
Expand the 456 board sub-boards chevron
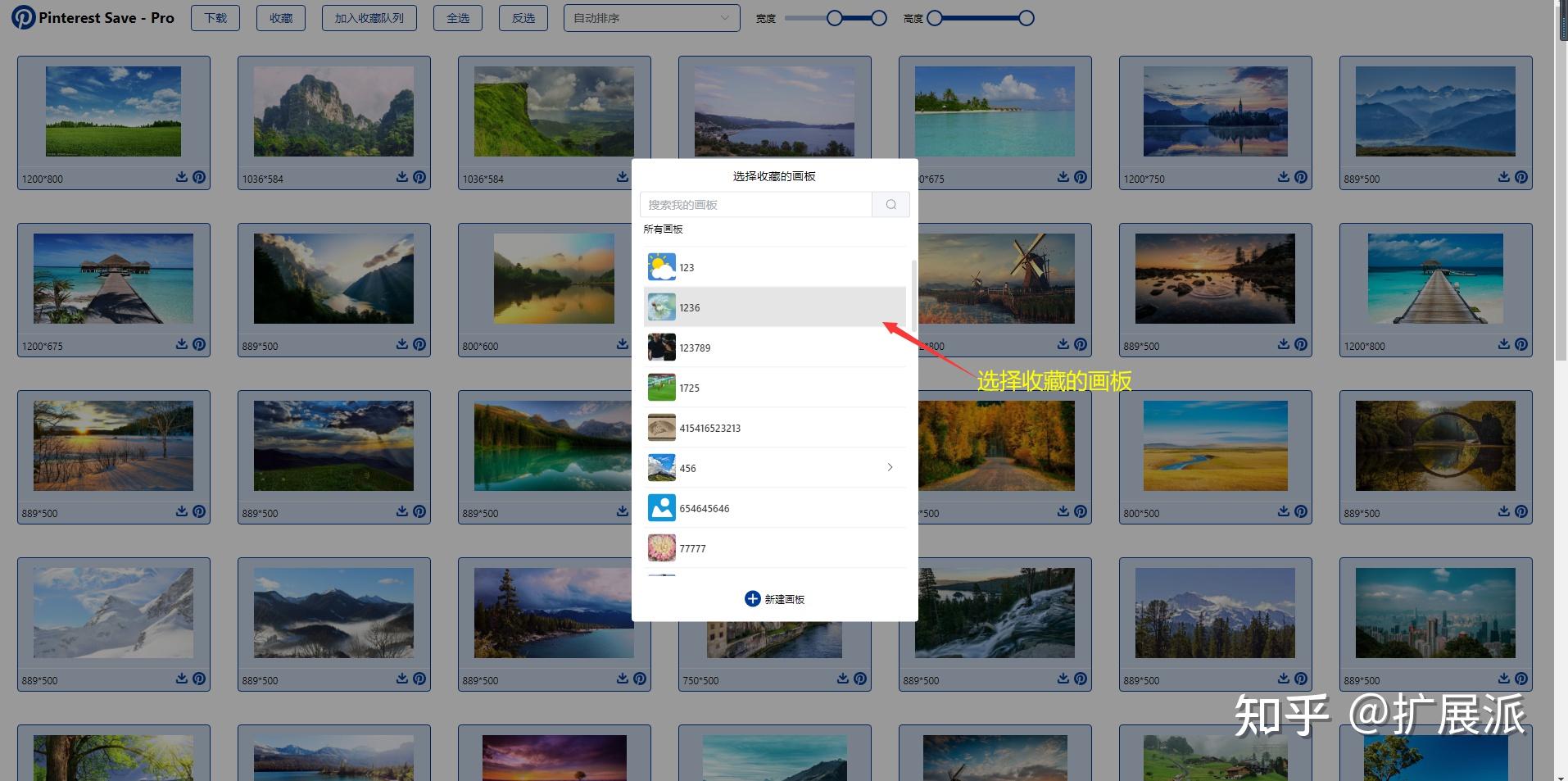tap(890, 467)
